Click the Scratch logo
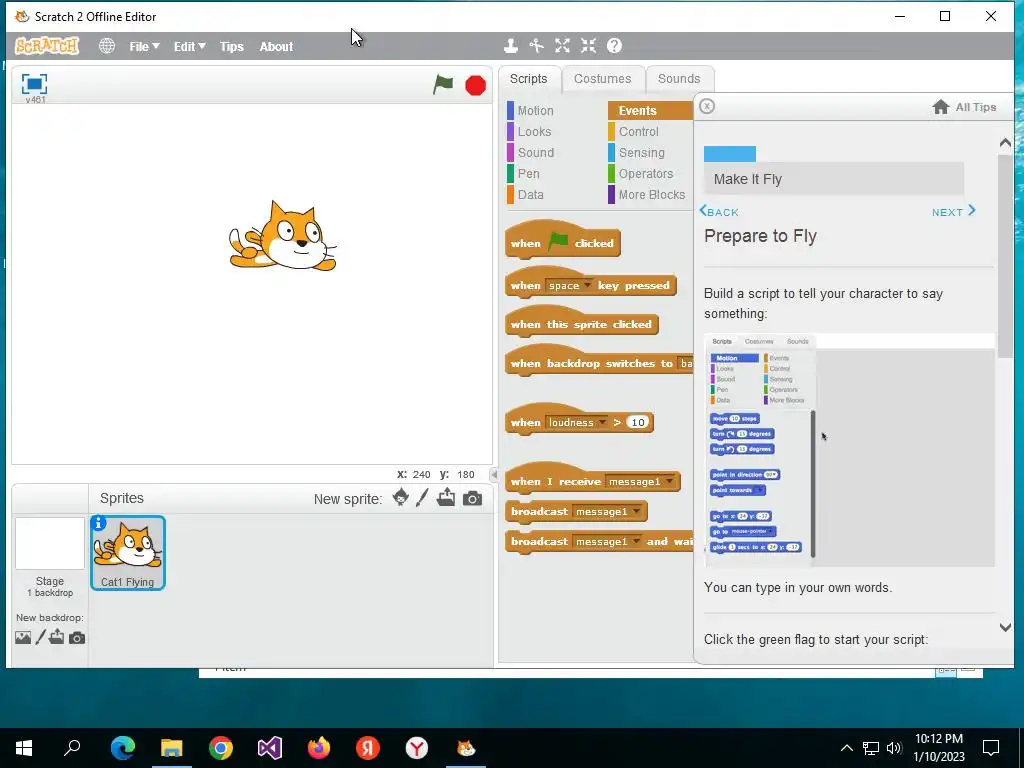 [47, 46]
